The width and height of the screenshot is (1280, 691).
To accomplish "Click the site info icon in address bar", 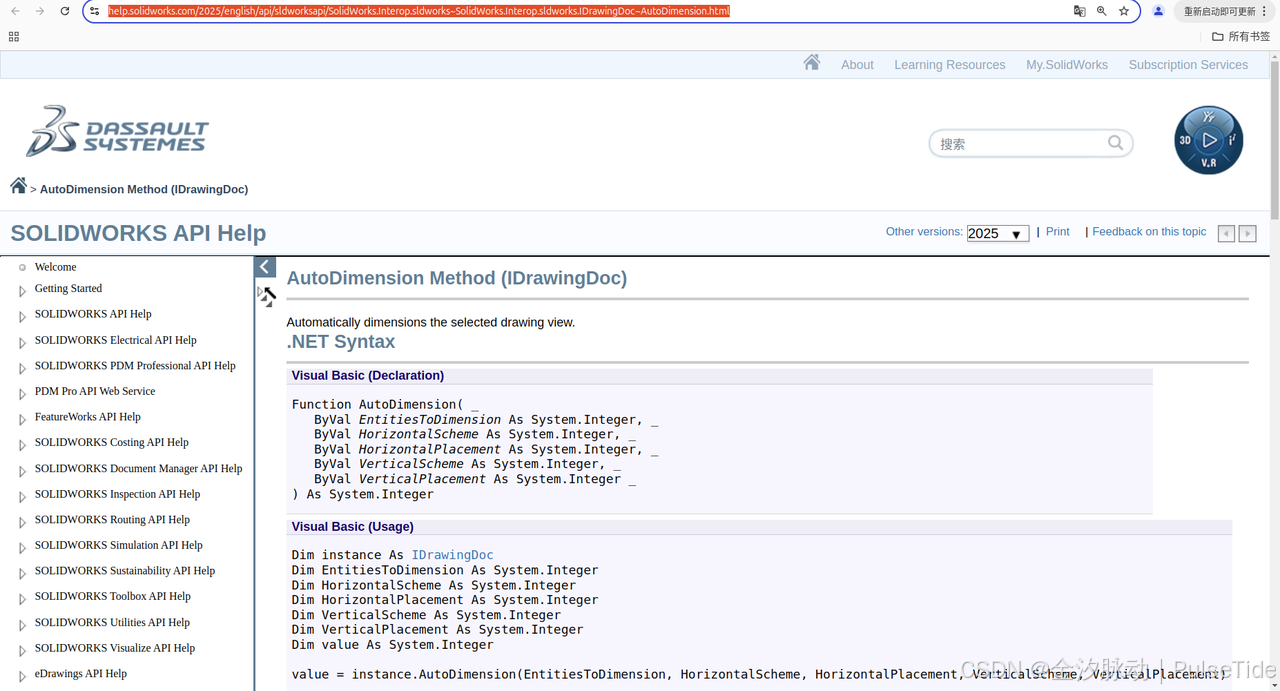I will (95, 11).
